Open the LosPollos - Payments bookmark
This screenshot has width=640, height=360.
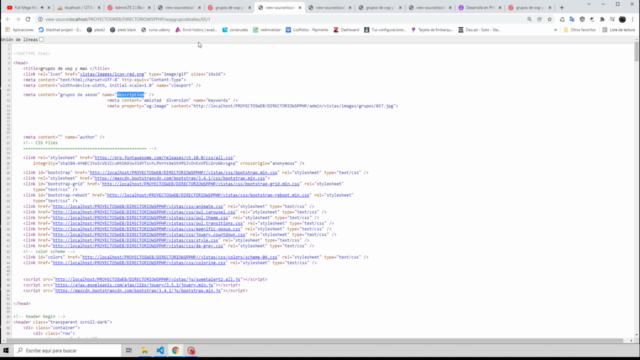[307, 30]
